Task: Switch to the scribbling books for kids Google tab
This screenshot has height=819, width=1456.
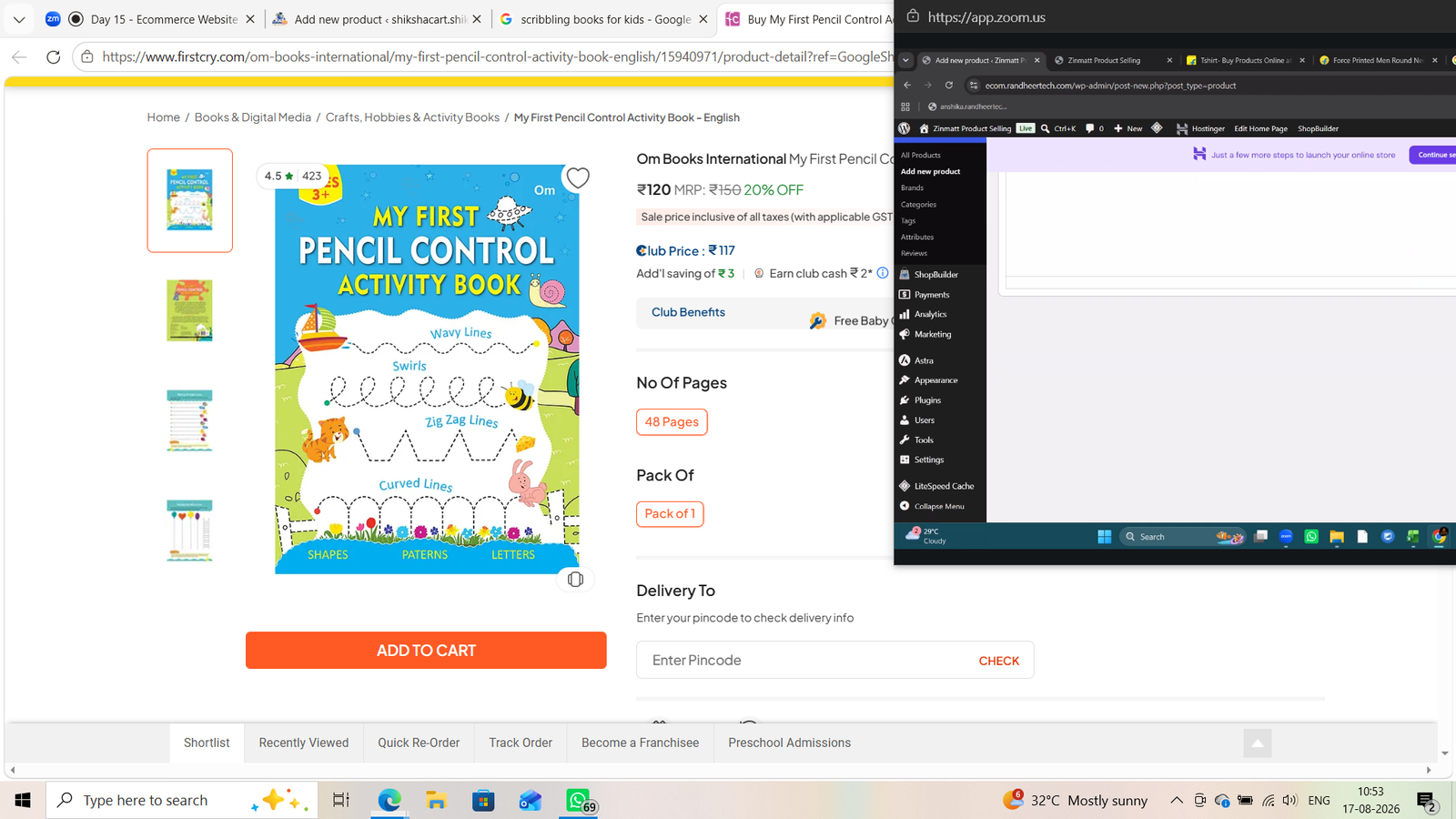Action: click(605, 19)
